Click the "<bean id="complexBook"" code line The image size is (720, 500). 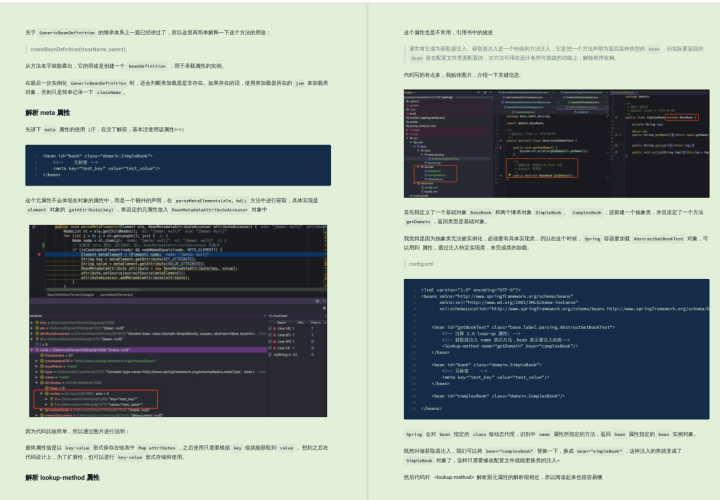[498, 396]
